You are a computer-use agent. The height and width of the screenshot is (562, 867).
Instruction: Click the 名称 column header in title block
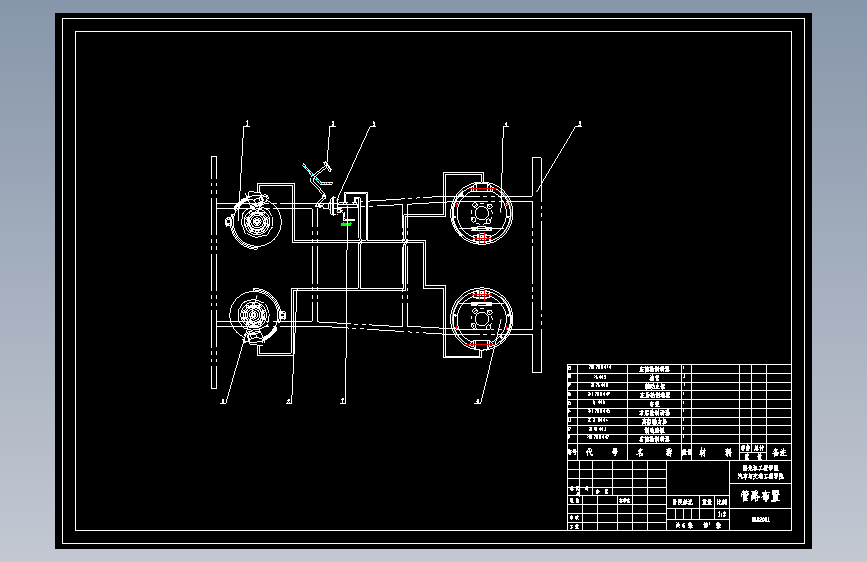655,452
